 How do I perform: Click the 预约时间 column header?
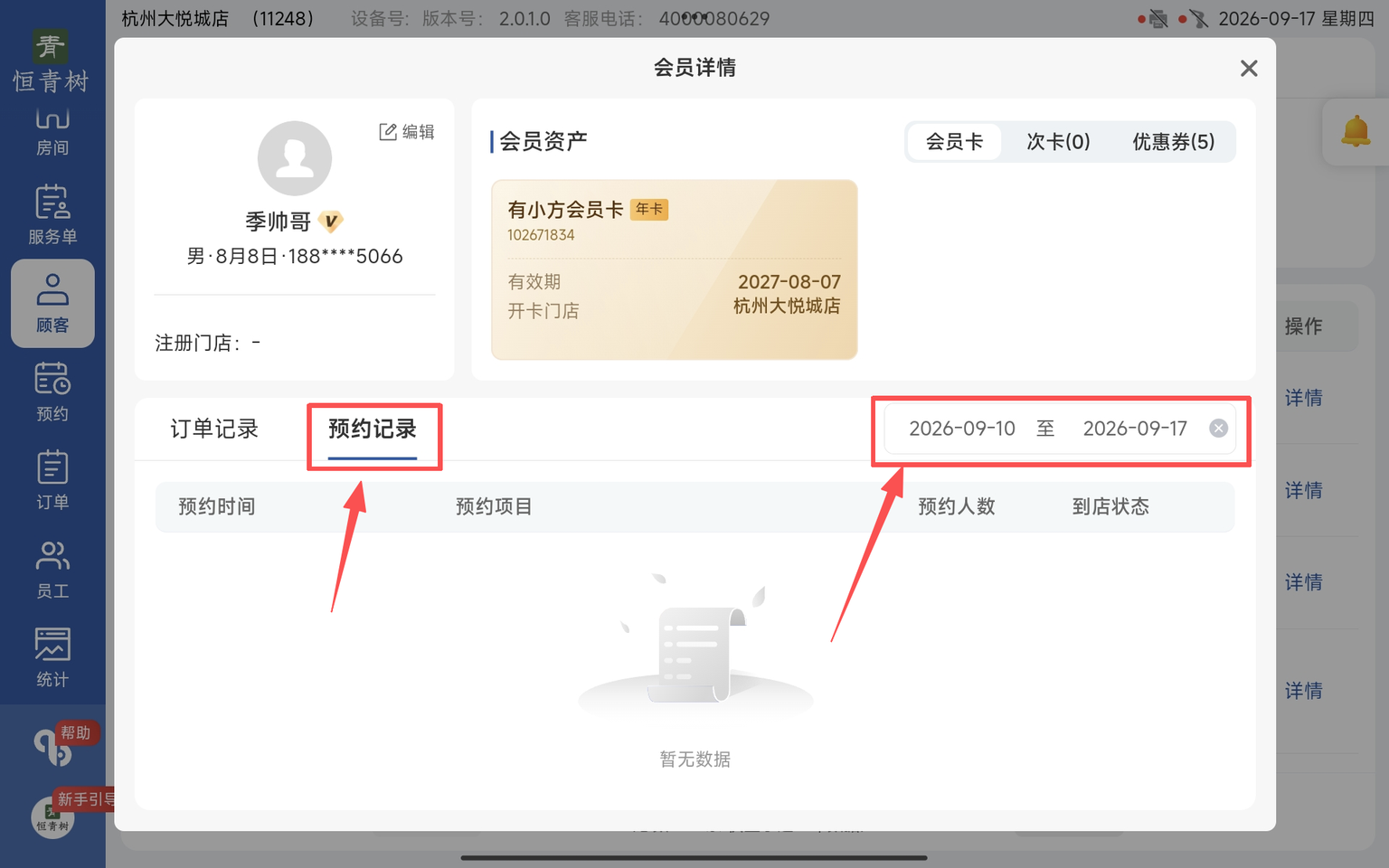pos(217,506)
